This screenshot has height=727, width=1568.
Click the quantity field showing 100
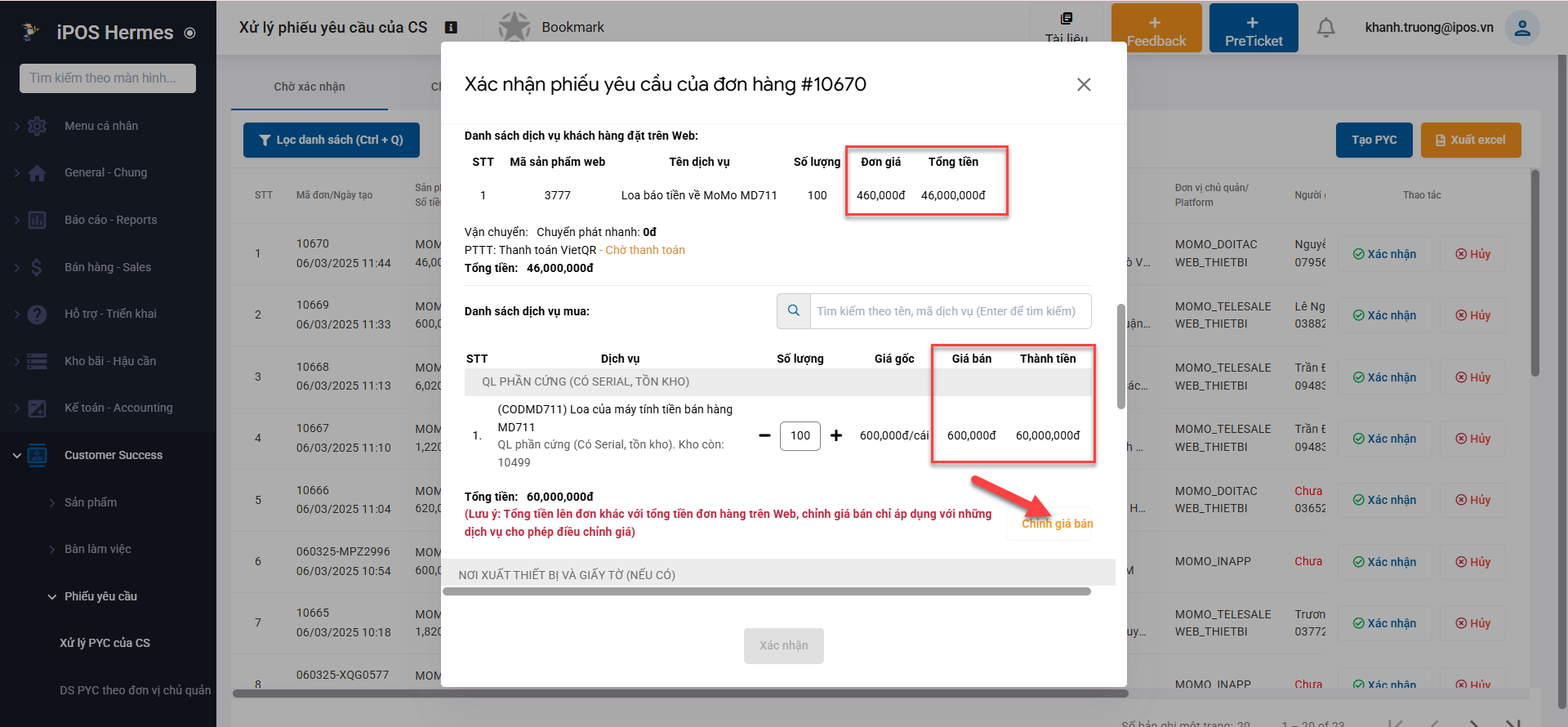tap(800, 436)
